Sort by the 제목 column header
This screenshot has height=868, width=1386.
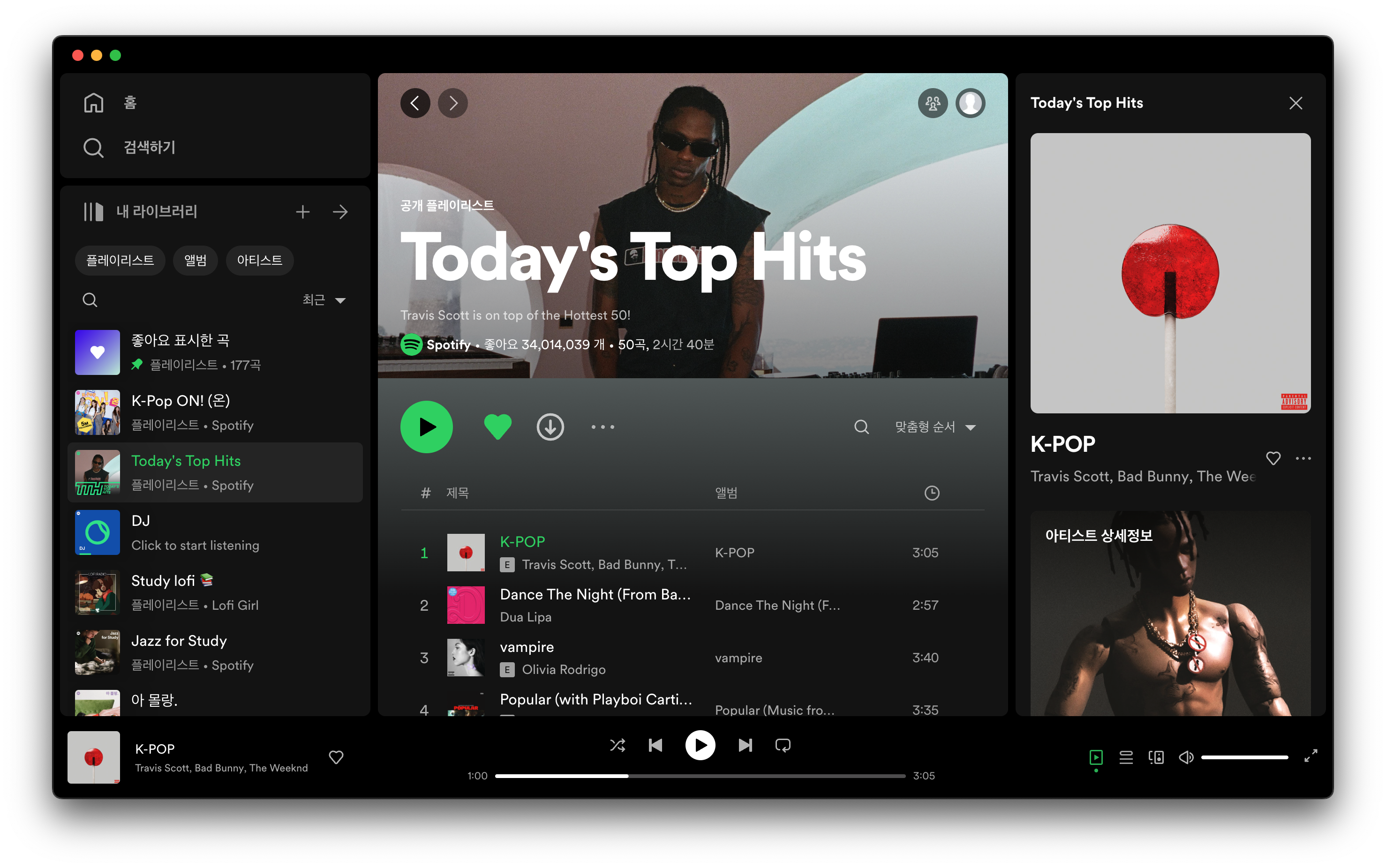[458, 493]
